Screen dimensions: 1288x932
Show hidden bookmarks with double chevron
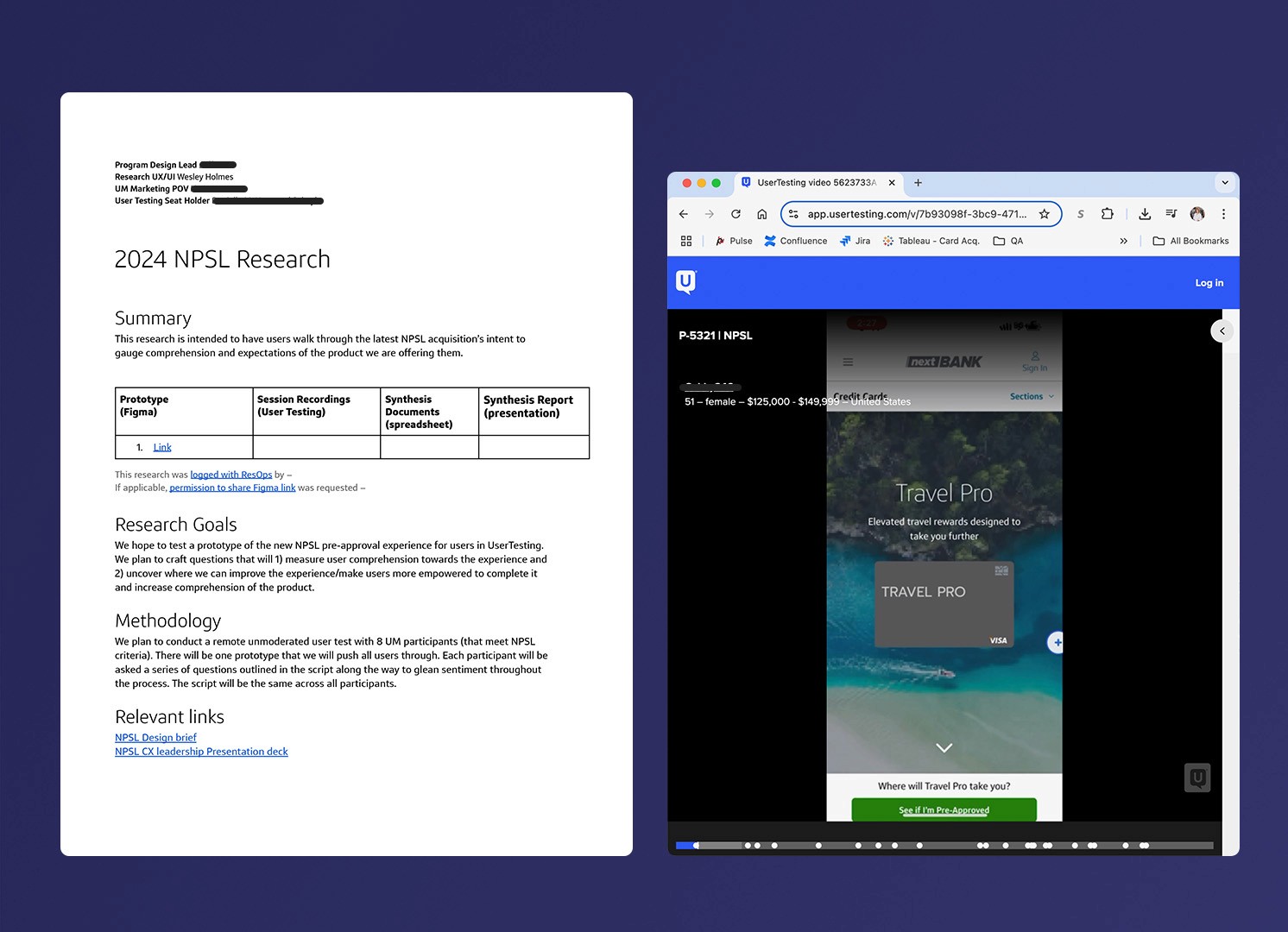(x=1123, y=241)
